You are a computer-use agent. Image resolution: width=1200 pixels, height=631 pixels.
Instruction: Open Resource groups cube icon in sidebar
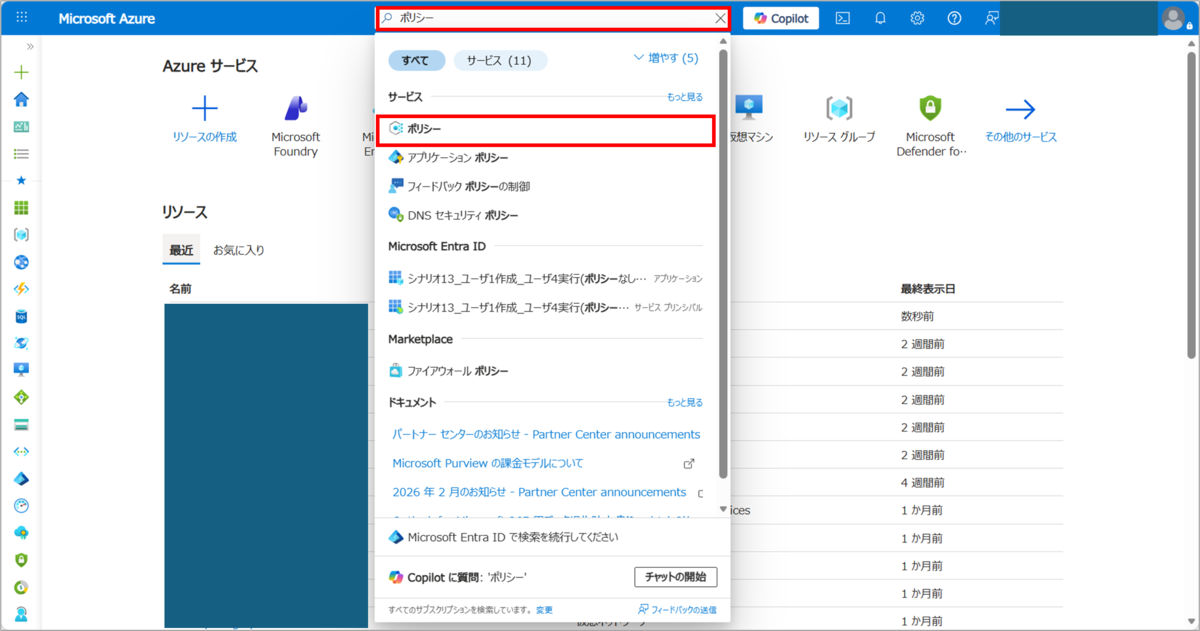click(x=21, y=235)
